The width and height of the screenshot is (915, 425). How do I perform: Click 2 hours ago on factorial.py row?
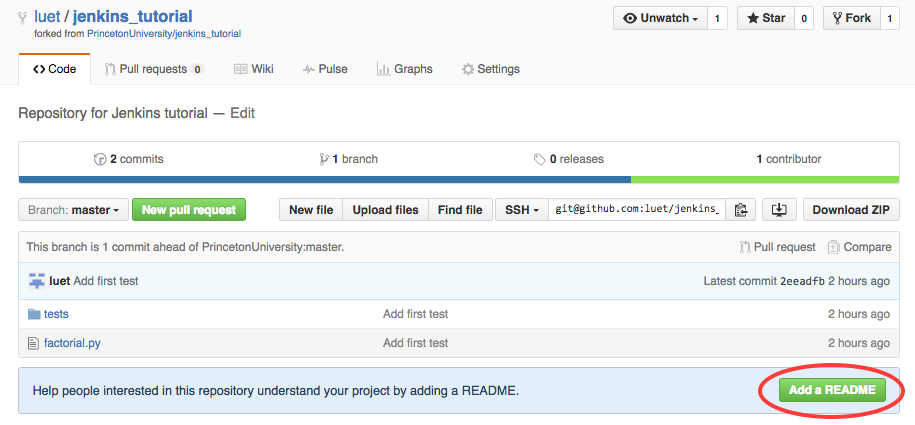click(x=859, y=343)
